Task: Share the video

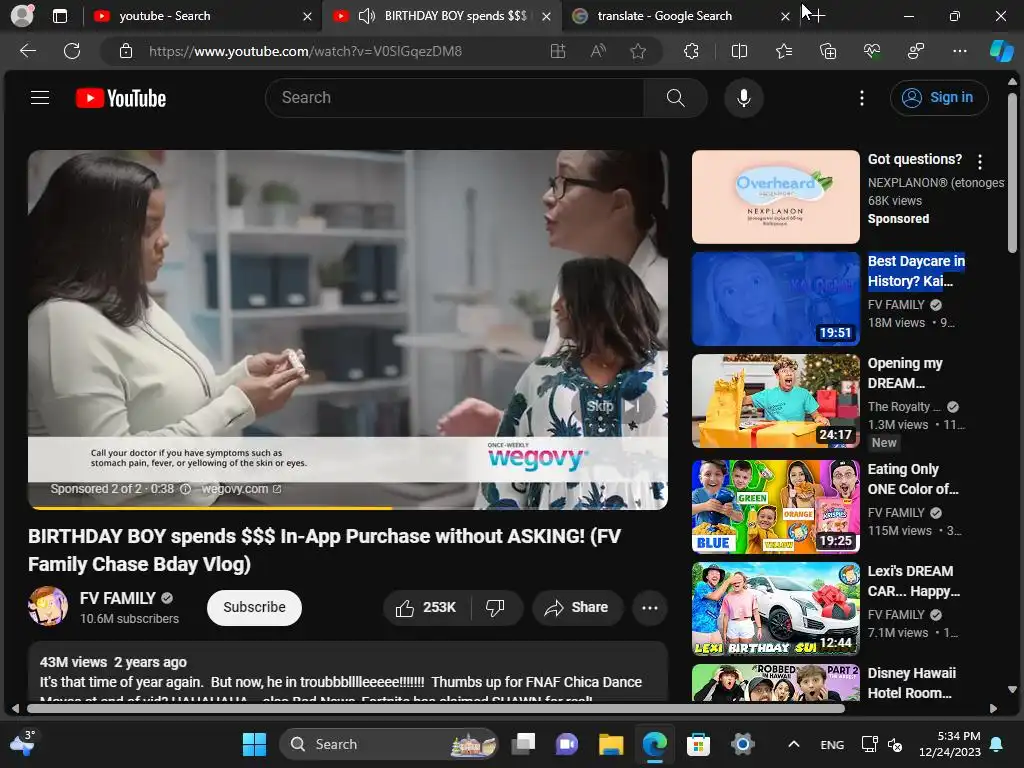Action: (577, 608)
